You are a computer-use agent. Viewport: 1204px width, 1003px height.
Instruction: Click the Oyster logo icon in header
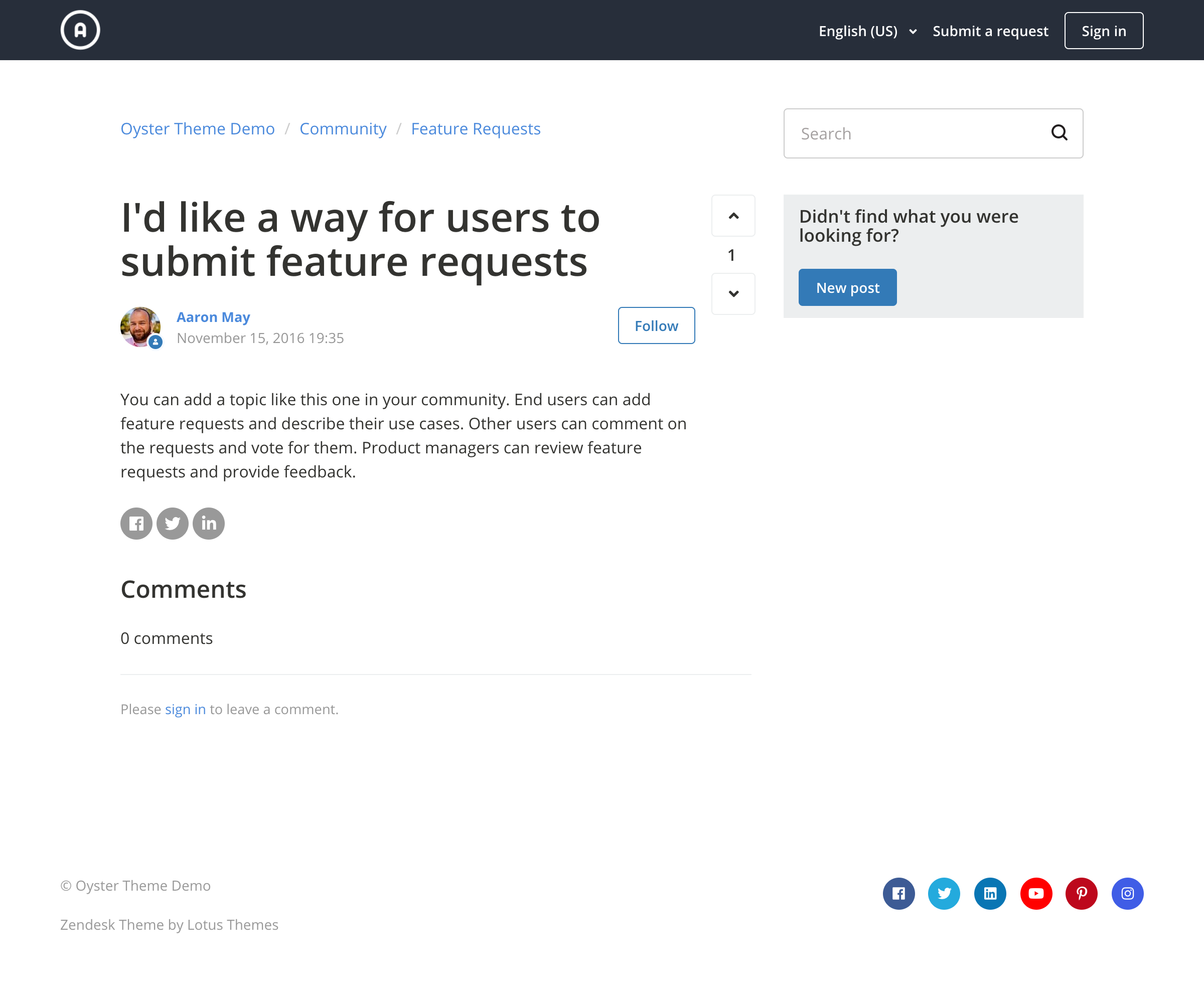click(80, 30)
